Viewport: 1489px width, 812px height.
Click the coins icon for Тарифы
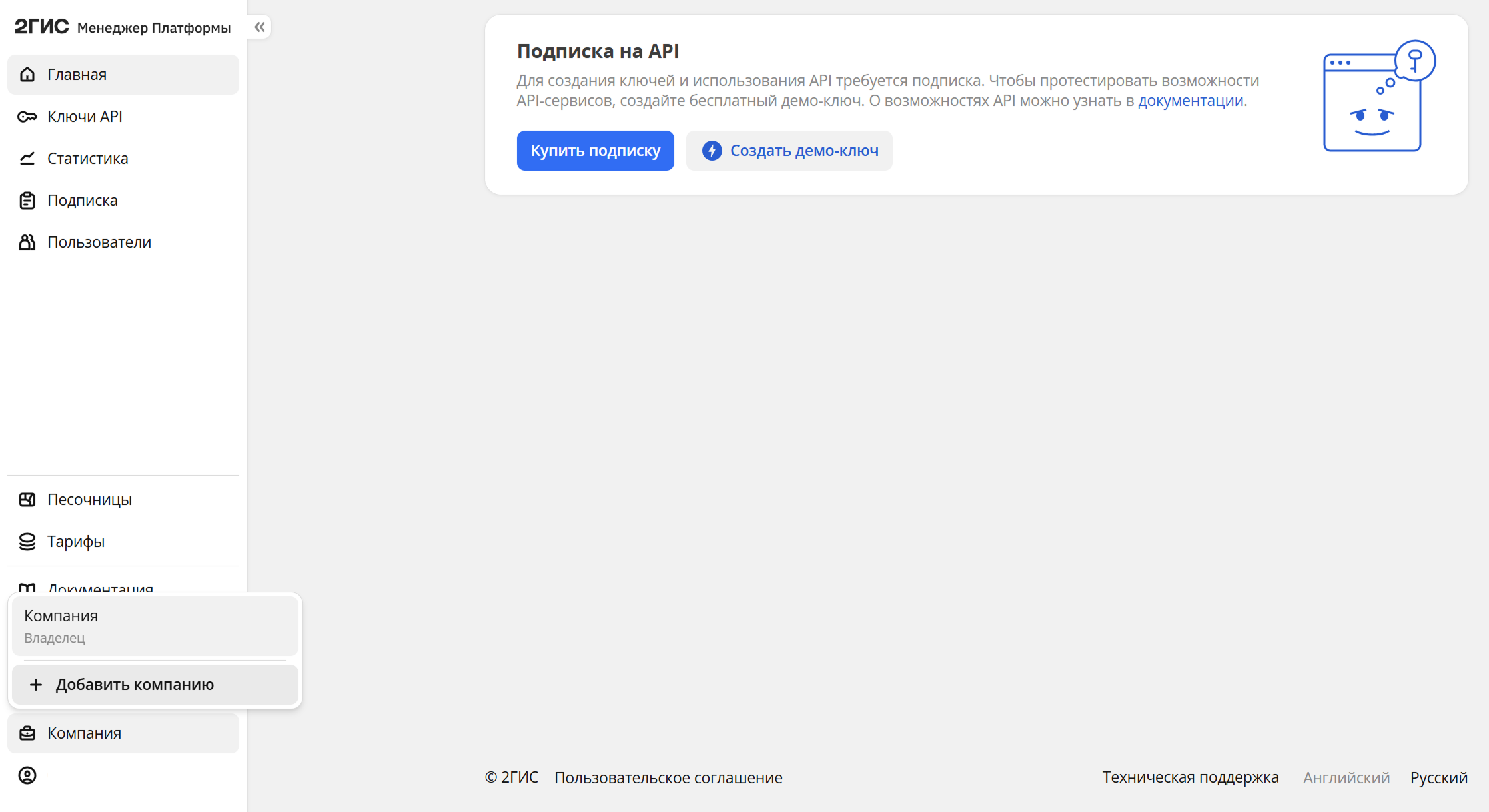[27, 542]
